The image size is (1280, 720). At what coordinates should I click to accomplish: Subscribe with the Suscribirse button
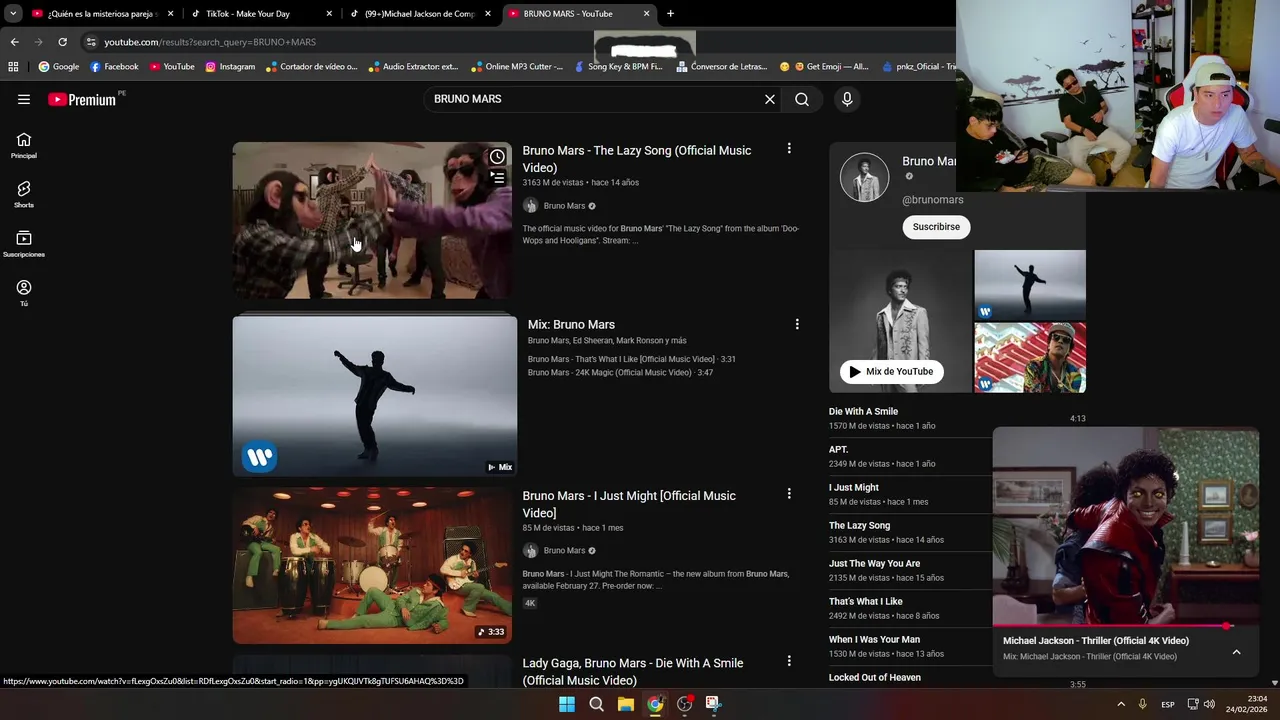pos(936,227)
